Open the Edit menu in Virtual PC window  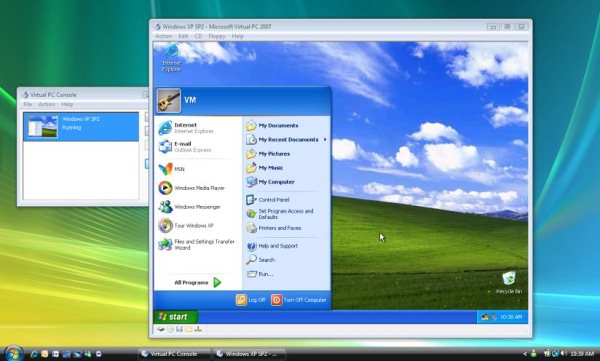click(x=183, y=36)
